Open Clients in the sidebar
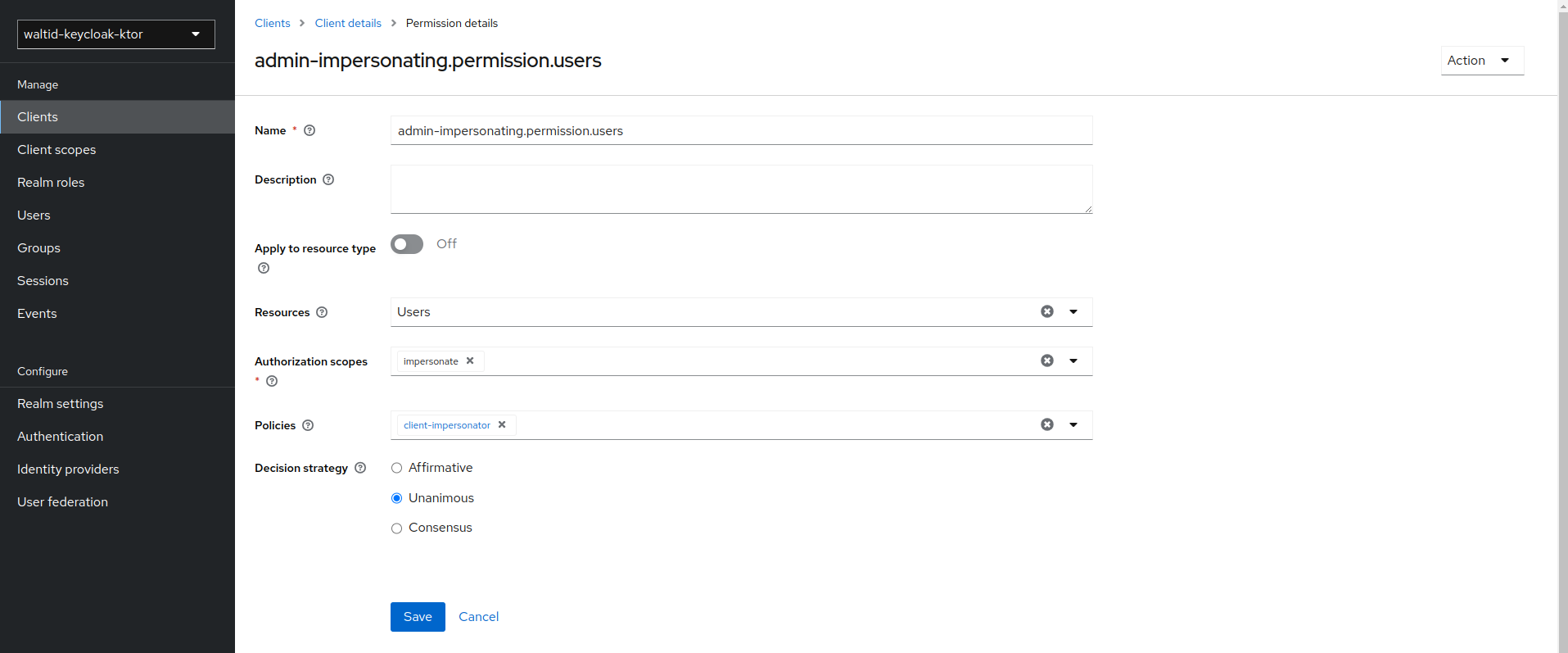 pos(117,117)
